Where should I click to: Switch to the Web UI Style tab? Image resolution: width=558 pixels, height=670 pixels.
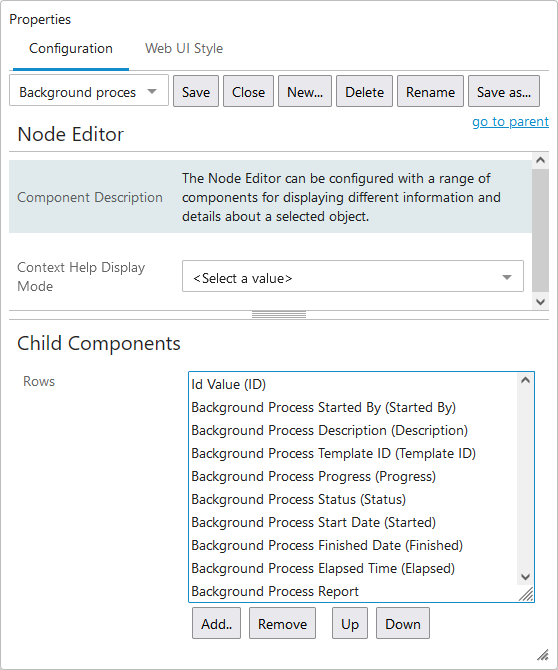click(x=184, y=49)
